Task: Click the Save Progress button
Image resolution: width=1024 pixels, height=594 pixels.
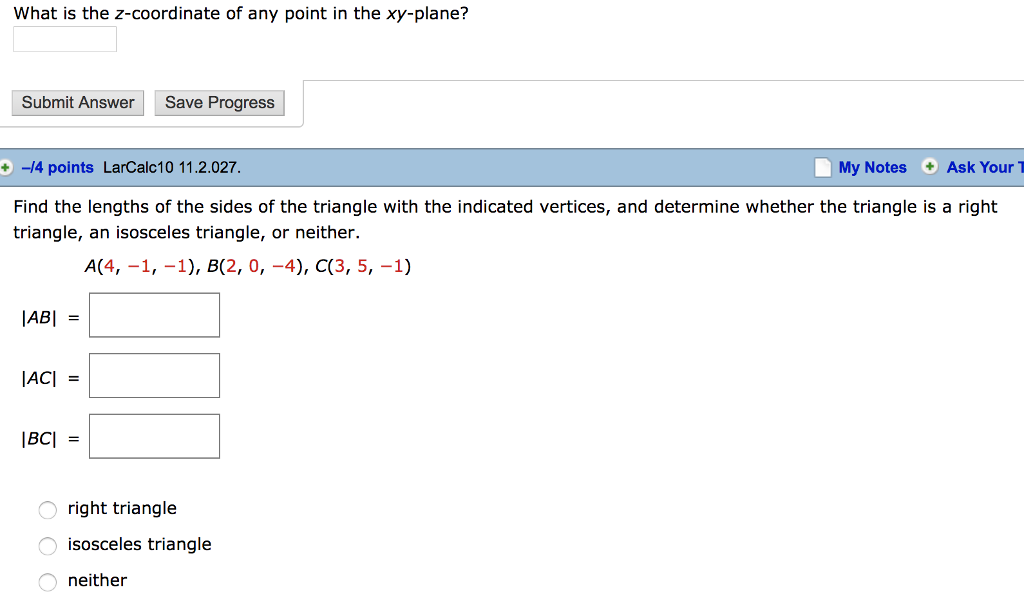Action: [x=219, y=102]
